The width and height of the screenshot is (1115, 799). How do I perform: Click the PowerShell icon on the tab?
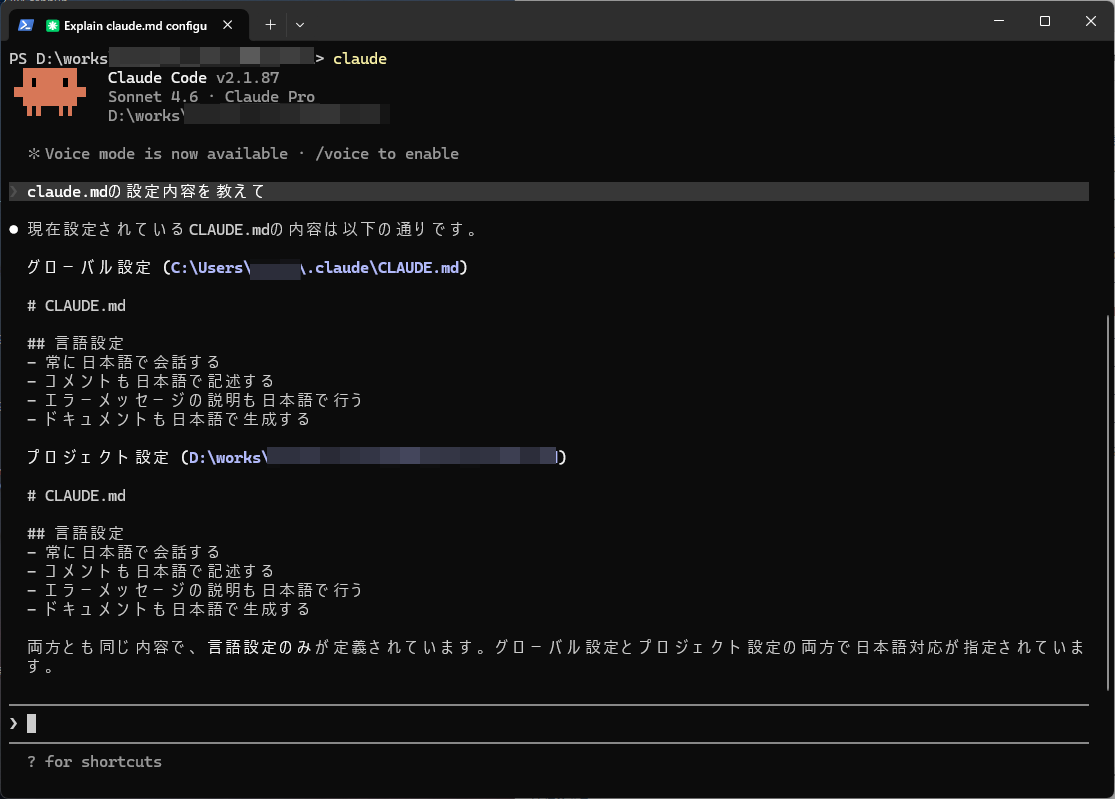tap(27, 25)
